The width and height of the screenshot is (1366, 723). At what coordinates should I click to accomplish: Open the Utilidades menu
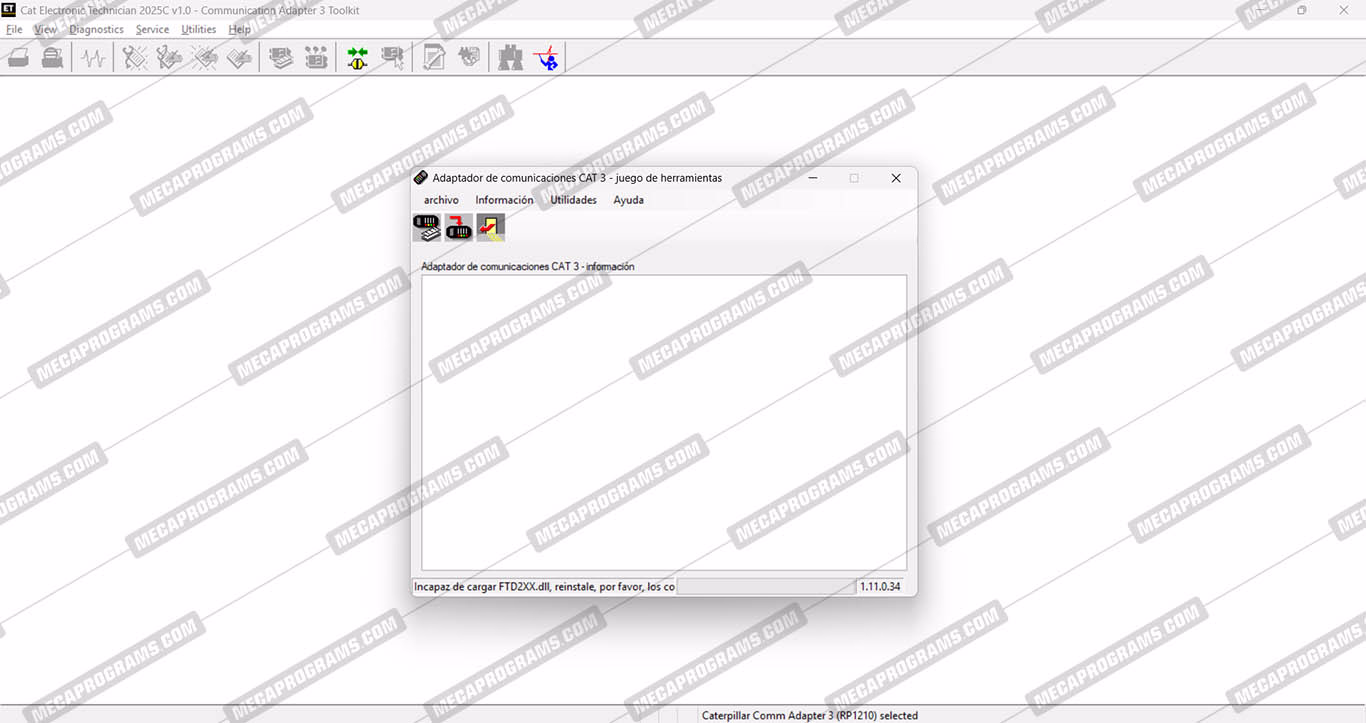click(x=573, y=200)
